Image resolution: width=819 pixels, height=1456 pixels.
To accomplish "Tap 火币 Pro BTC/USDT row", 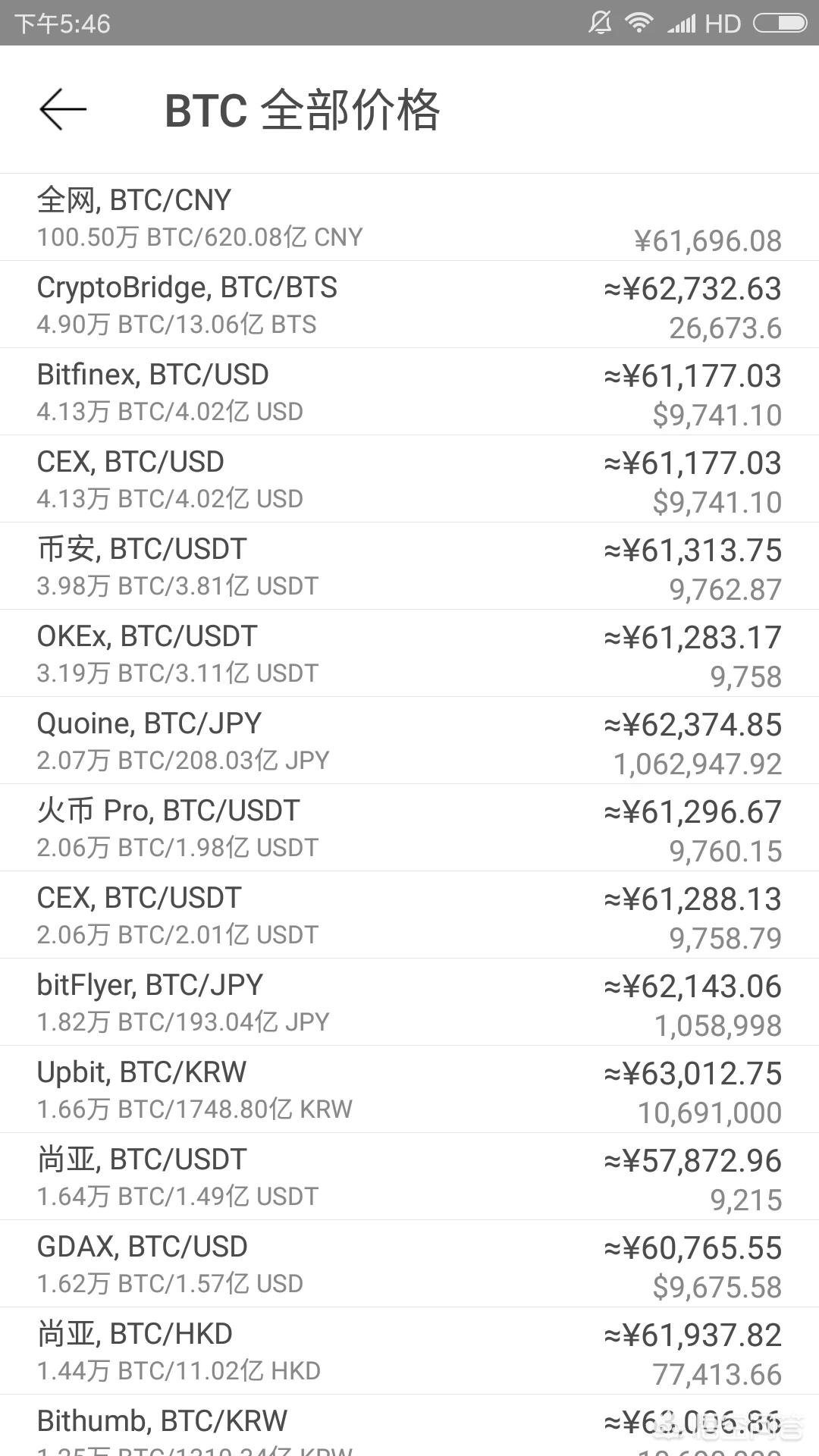I will 409,828.
